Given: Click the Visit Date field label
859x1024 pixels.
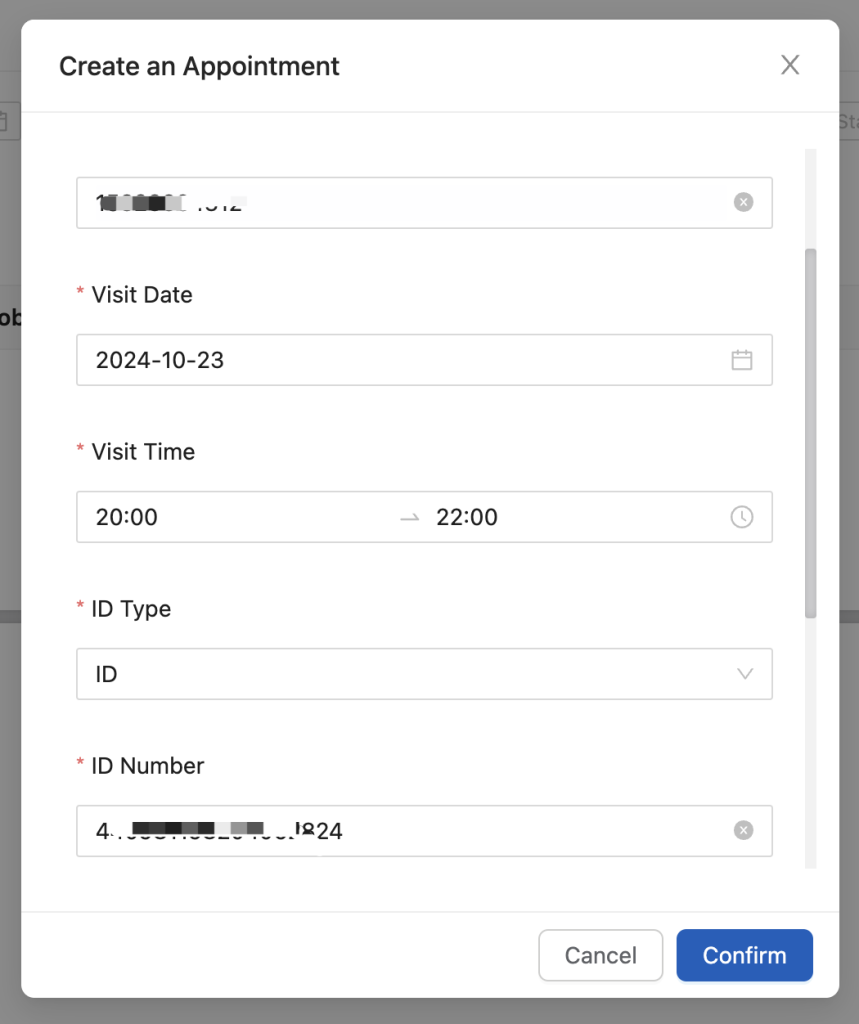Looking at the screenshot, I should 142,295.
